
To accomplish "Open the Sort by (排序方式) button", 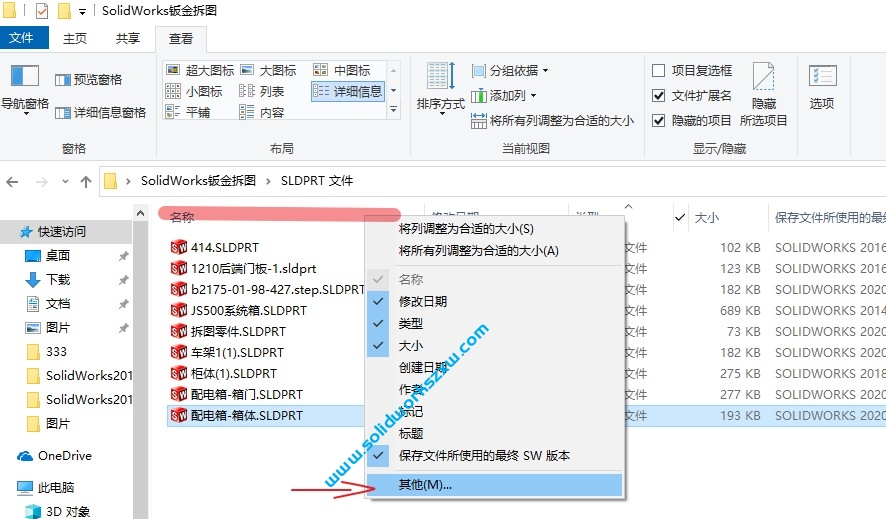I will point(440,89).
